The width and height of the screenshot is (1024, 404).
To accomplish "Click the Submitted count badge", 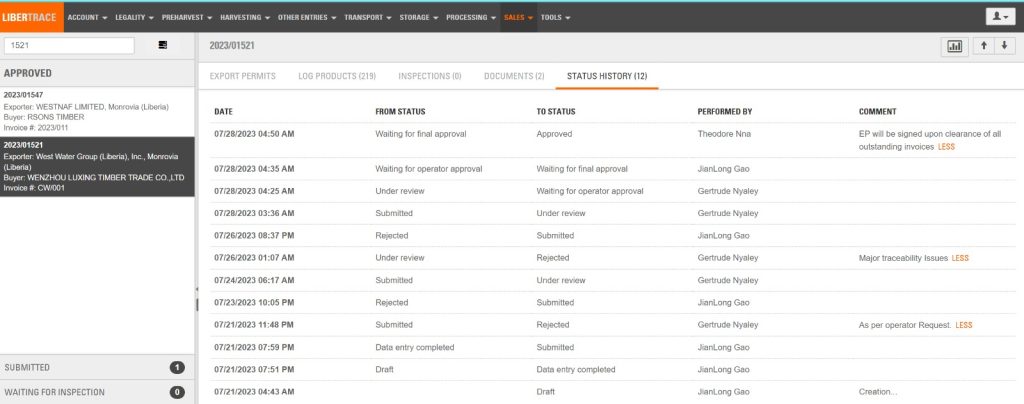I will pyautogui.click(x=177, y=368).
